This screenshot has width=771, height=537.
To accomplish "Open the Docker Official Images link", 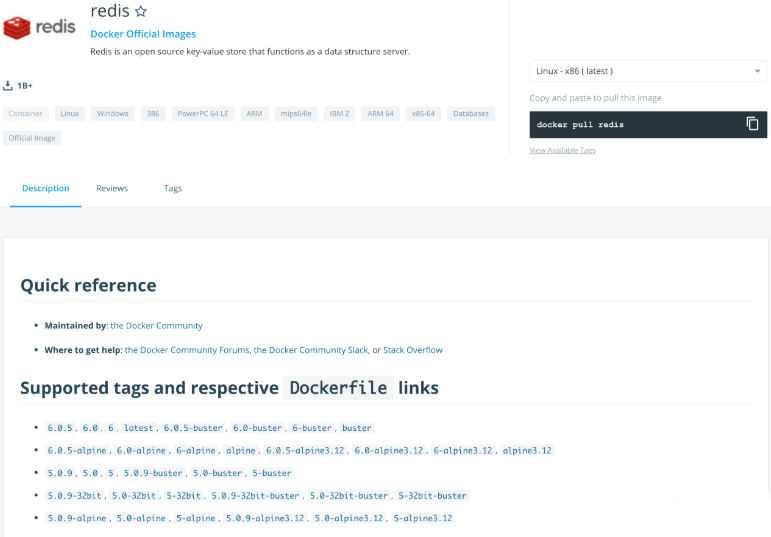I will (x=143, y=34).
